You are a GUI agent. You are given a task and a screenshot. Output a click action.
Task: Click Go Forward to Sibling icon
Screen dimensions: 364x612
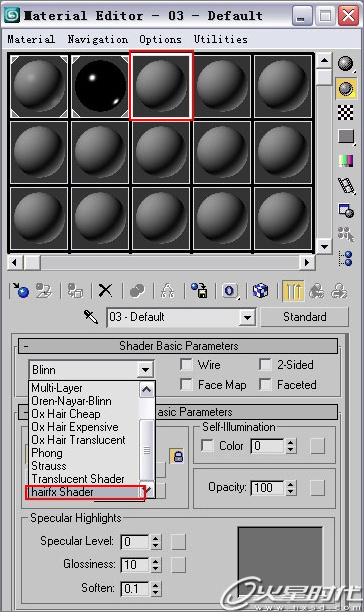[x=339, y=291]
